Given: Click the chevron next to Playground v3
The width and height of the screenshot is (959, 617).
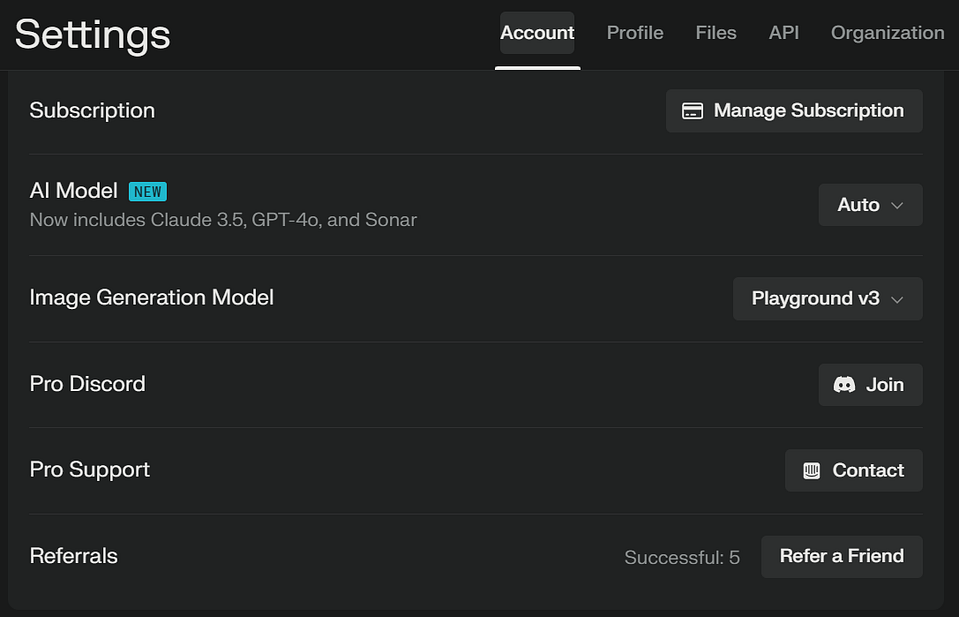Looking at the screenshot, I should [x=897, y=299].
